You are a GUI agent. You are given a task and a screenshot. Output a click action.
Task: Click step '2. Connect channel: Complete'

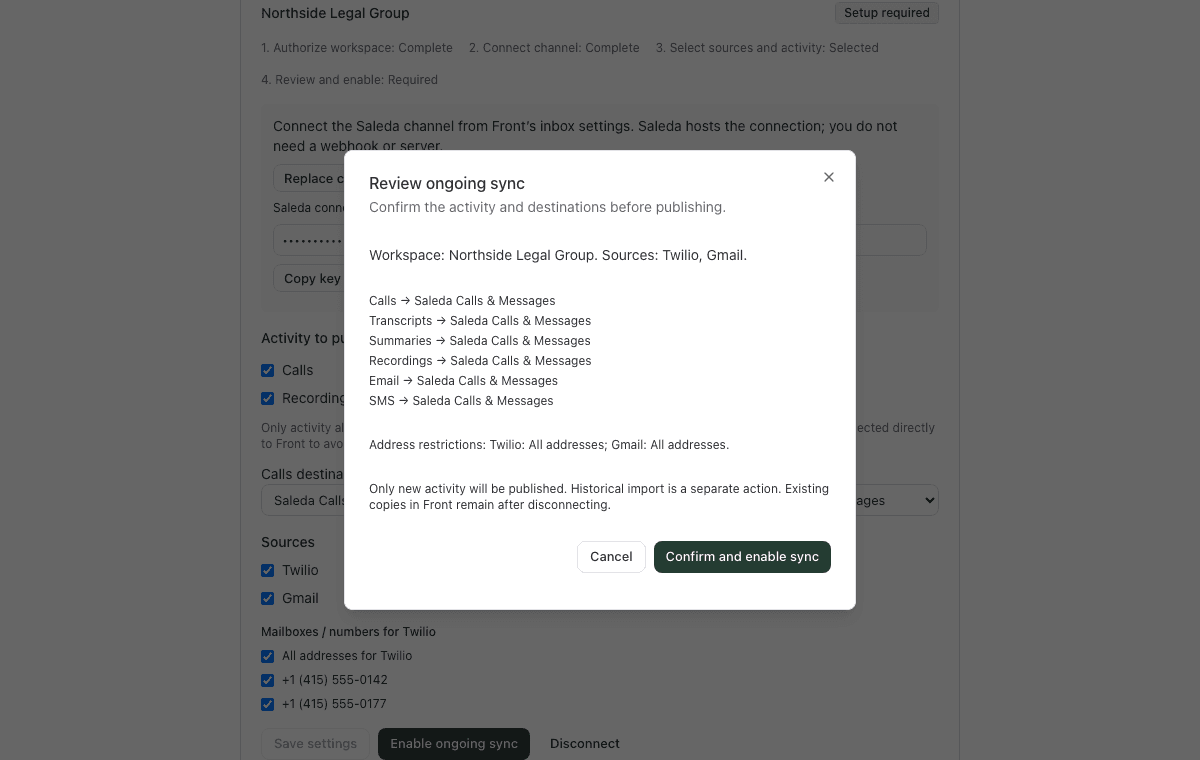tap(554, 48)
